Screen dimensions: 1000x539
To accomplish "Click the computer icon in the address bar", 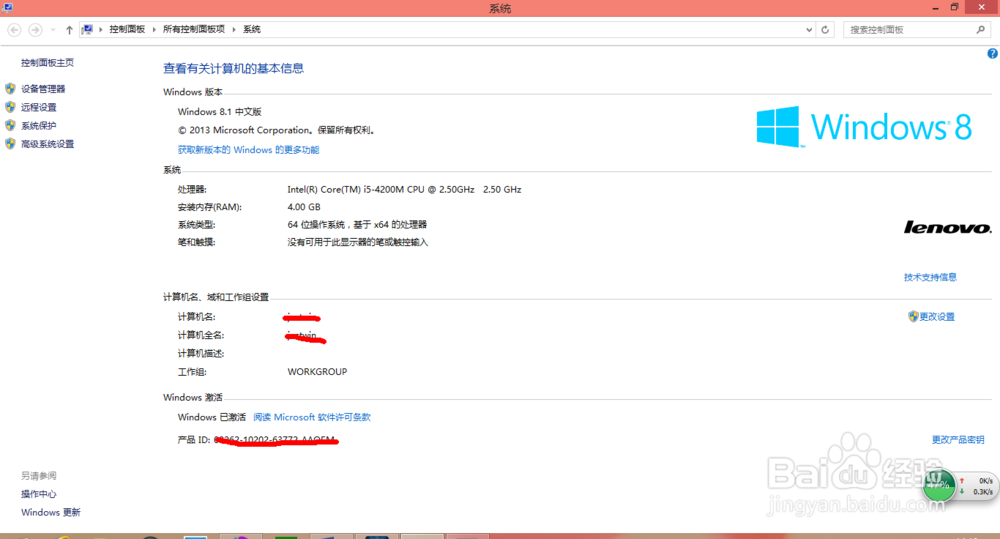I will pos(87,29).
